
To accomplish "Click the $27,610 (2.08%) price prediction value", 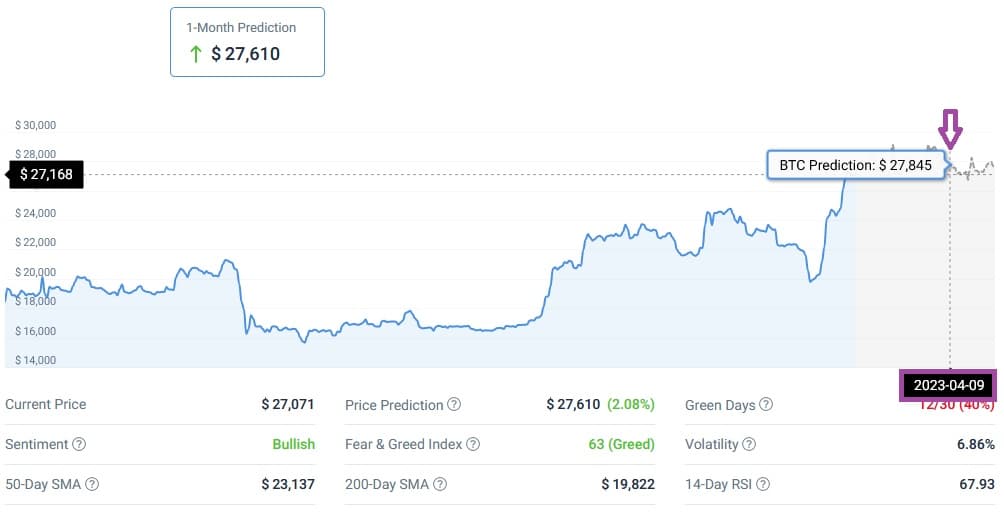I will point(601,404).
